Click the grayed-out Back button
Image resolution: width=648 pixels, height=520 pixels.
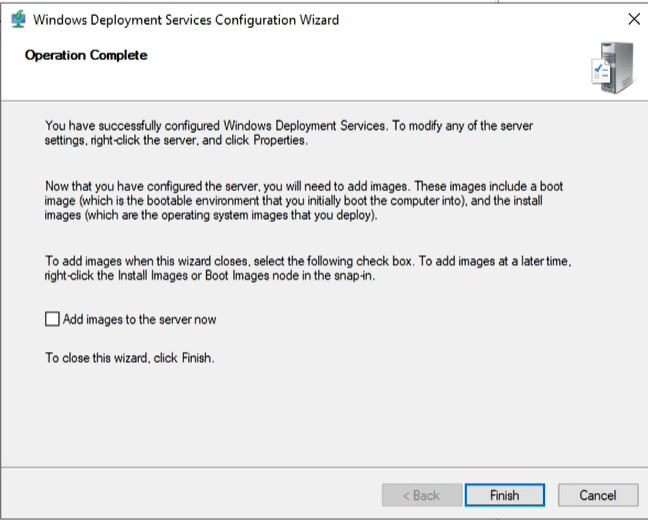420,495
